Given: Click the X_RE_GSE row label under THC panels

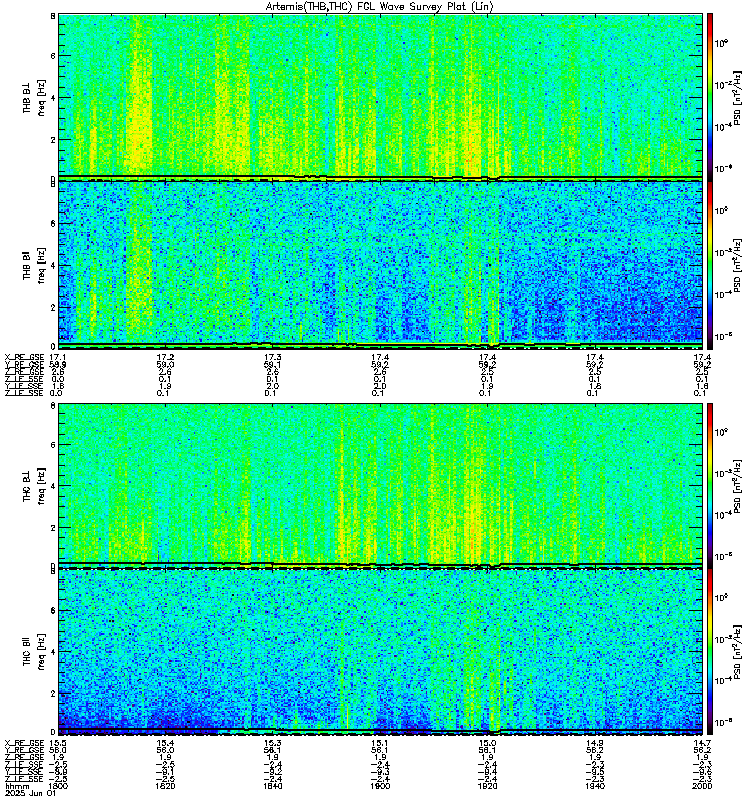Looking at the screenshot, I should click(x=24, y=743).
